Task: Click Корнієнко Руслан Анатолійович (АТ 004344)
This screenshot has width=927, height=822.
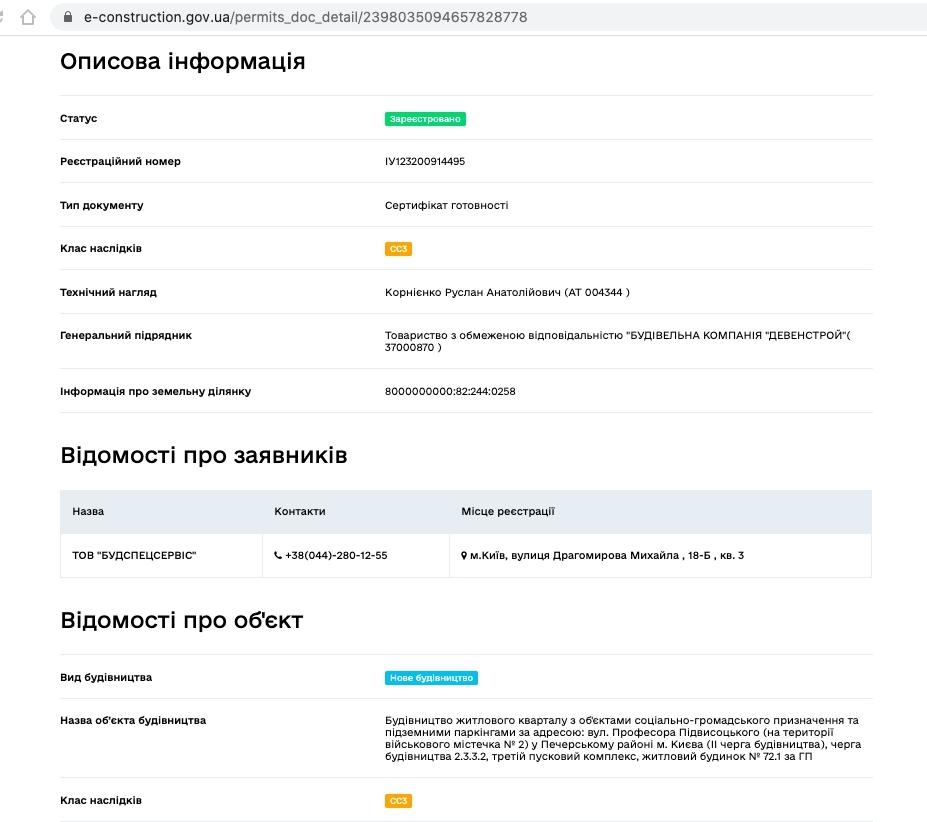Action: tap(507, 292)
